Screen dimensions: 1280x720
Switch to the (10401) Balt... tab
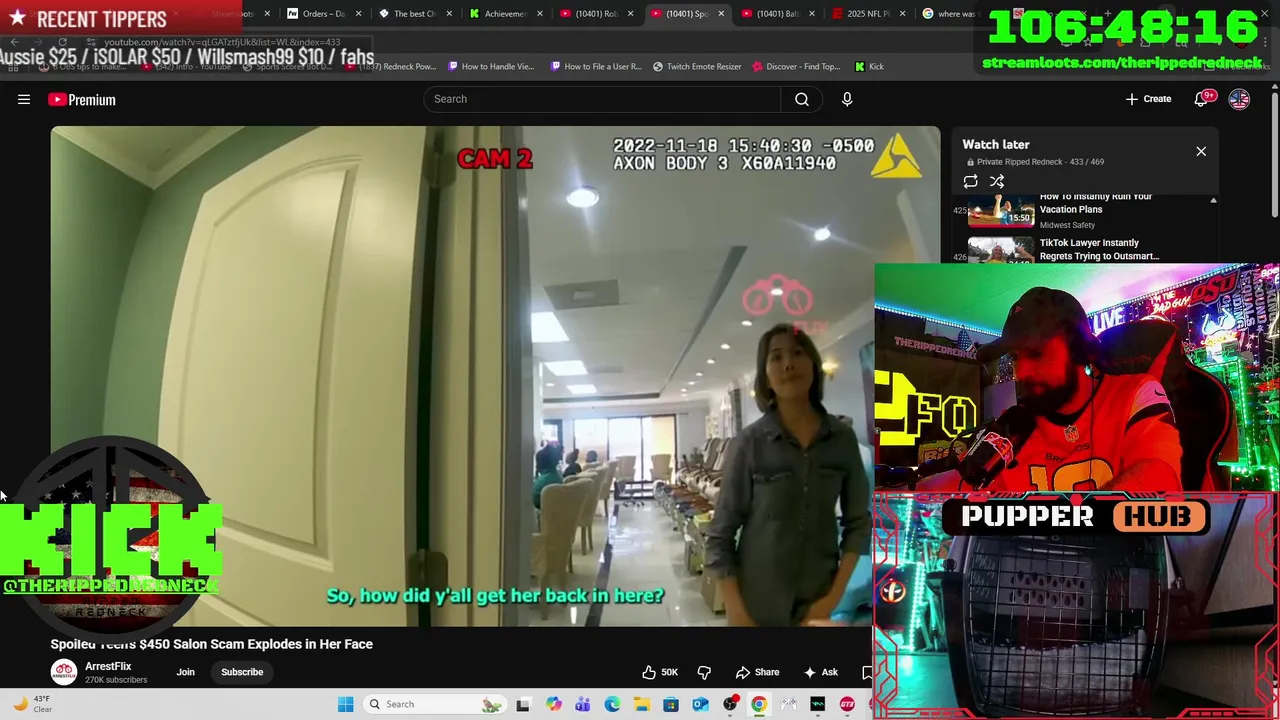[x=777, y=14]
